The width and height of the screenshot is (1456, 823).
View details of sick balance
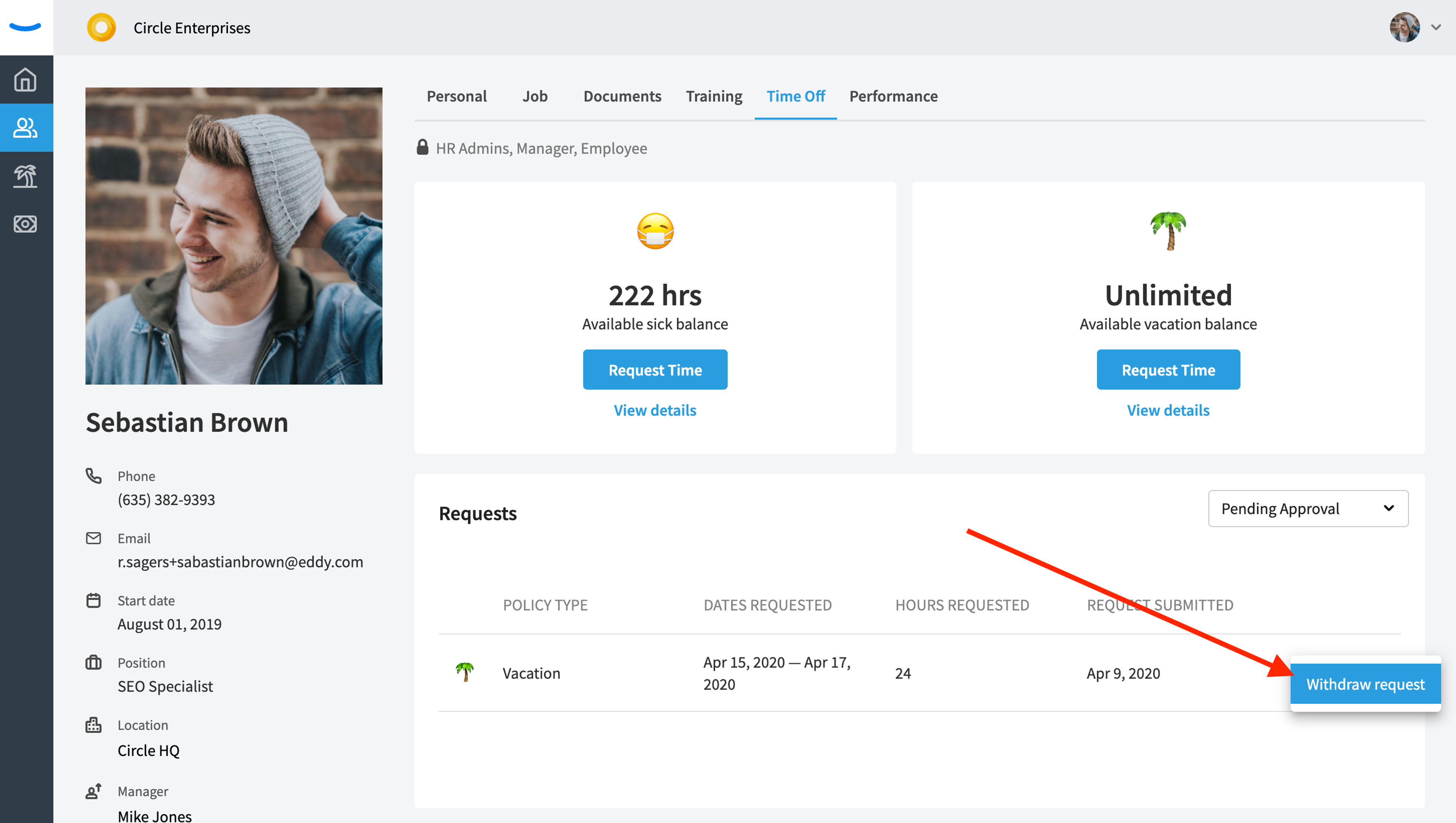click(x=655, y=410)
